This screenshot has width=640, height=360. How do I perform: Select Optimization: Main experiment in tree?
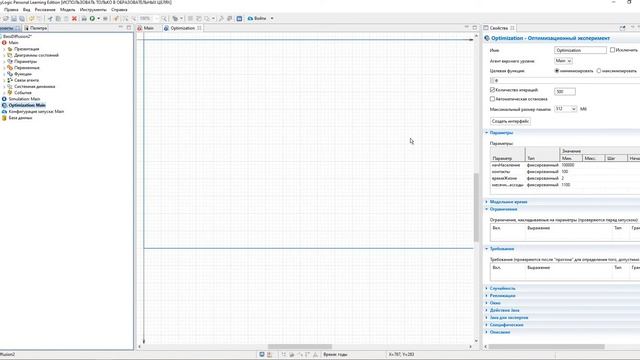coord(27,105)
